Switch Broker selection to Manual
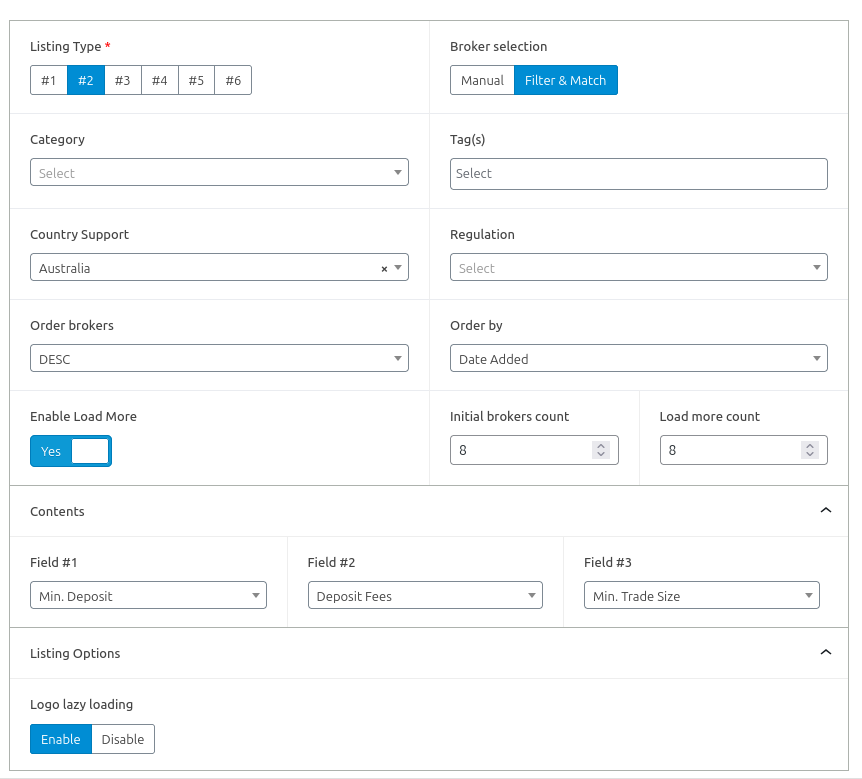Image resolution: width=862 pixels, height=779 pixels. point(482,80)
